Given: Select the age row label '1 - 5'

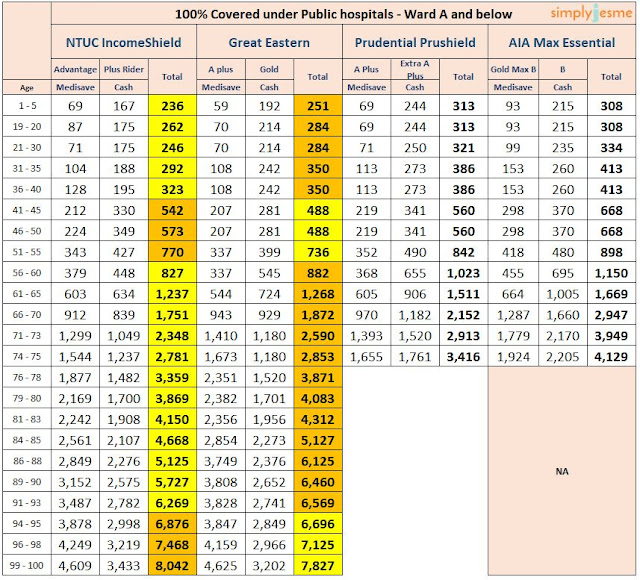Looking at the screenshot, I should [x=27, y=106].
